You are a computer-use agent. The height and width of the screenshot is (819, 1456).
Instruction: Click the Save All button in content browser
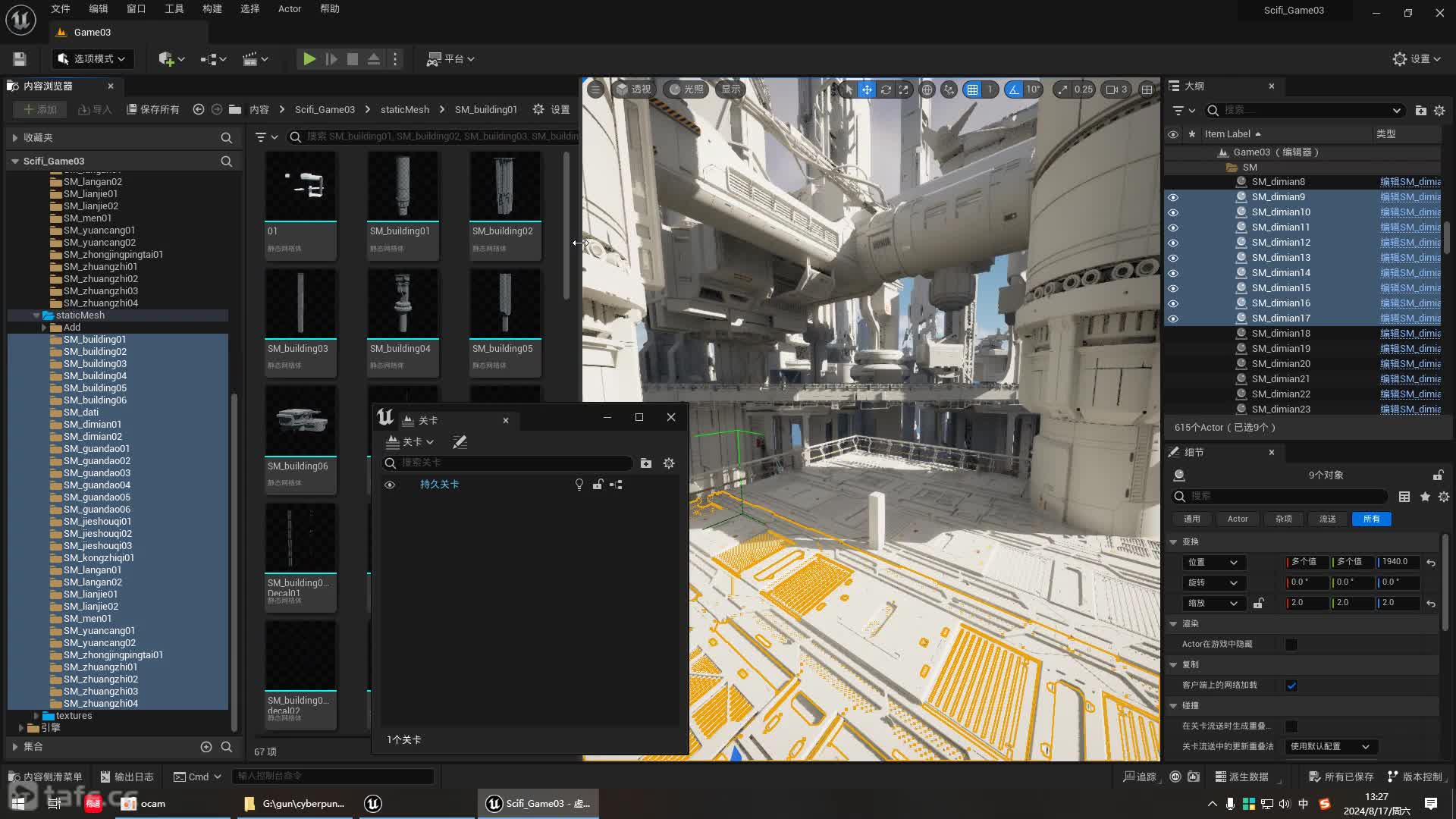point(152,109)
